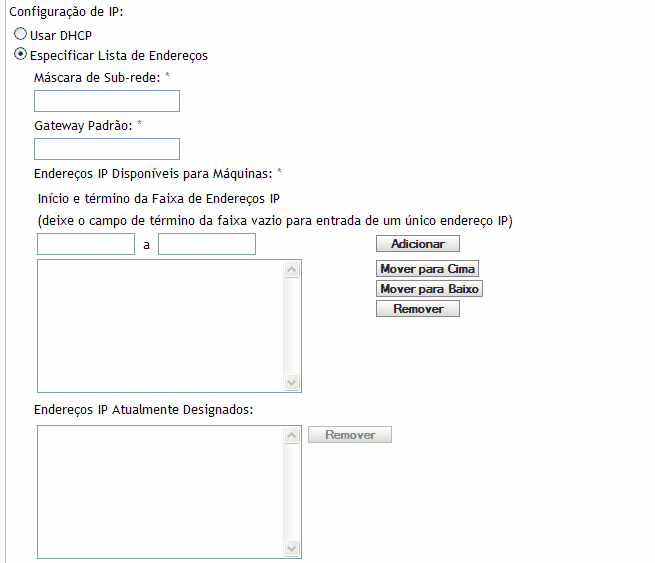Click 'Início e término da Faixa' text
Image resolution: width=655 pixels, height=563 pixels.
pyautogui.click(x=159, y=199)
